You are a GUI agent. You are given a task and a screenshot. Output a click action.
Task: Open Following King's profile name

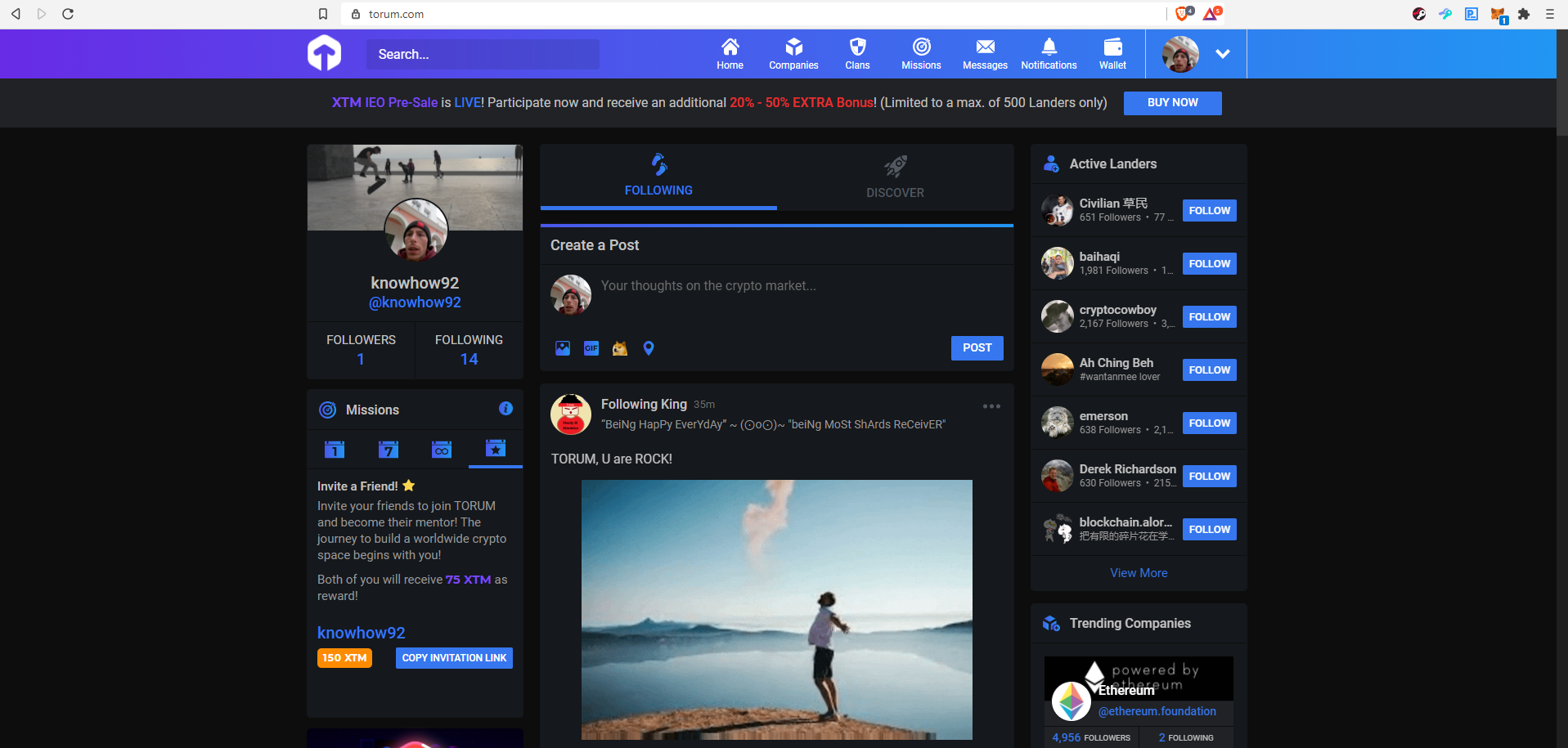pos(644,404)
